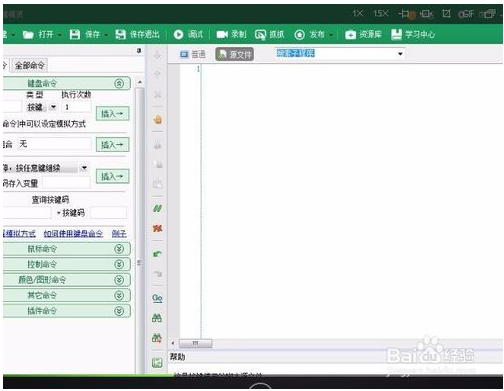
Task: Click the green comment-code icon
Action: pyautogui.click(x=157, y=209)
